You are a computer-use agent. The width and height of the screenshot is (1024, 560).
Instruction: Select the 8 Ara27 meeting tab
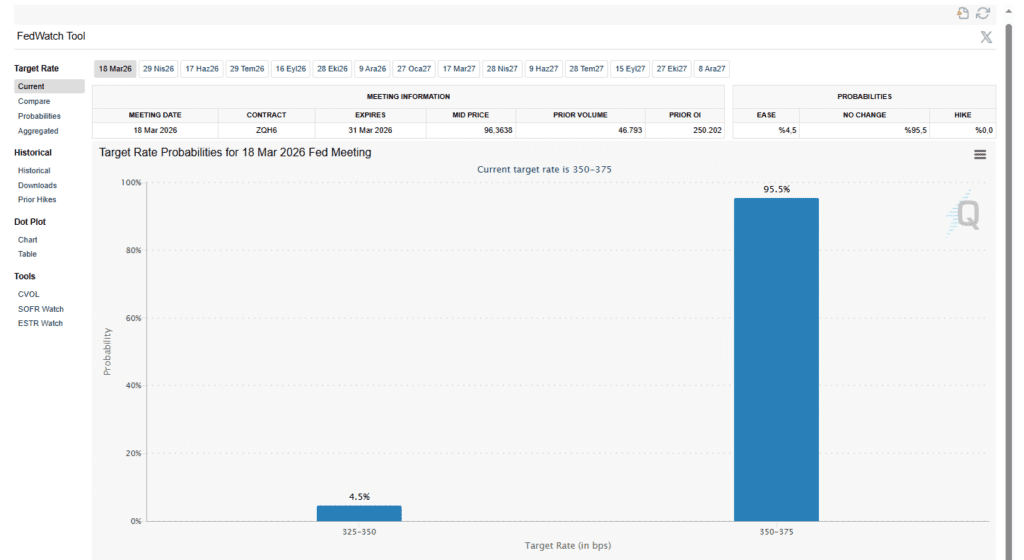coord(712,69)
